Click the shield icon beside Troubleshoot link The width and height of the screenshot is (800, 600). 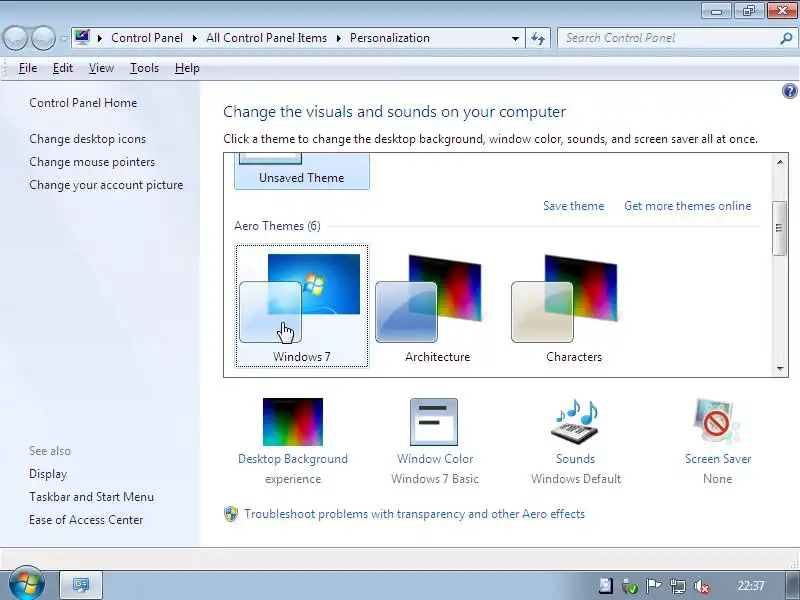231,514
